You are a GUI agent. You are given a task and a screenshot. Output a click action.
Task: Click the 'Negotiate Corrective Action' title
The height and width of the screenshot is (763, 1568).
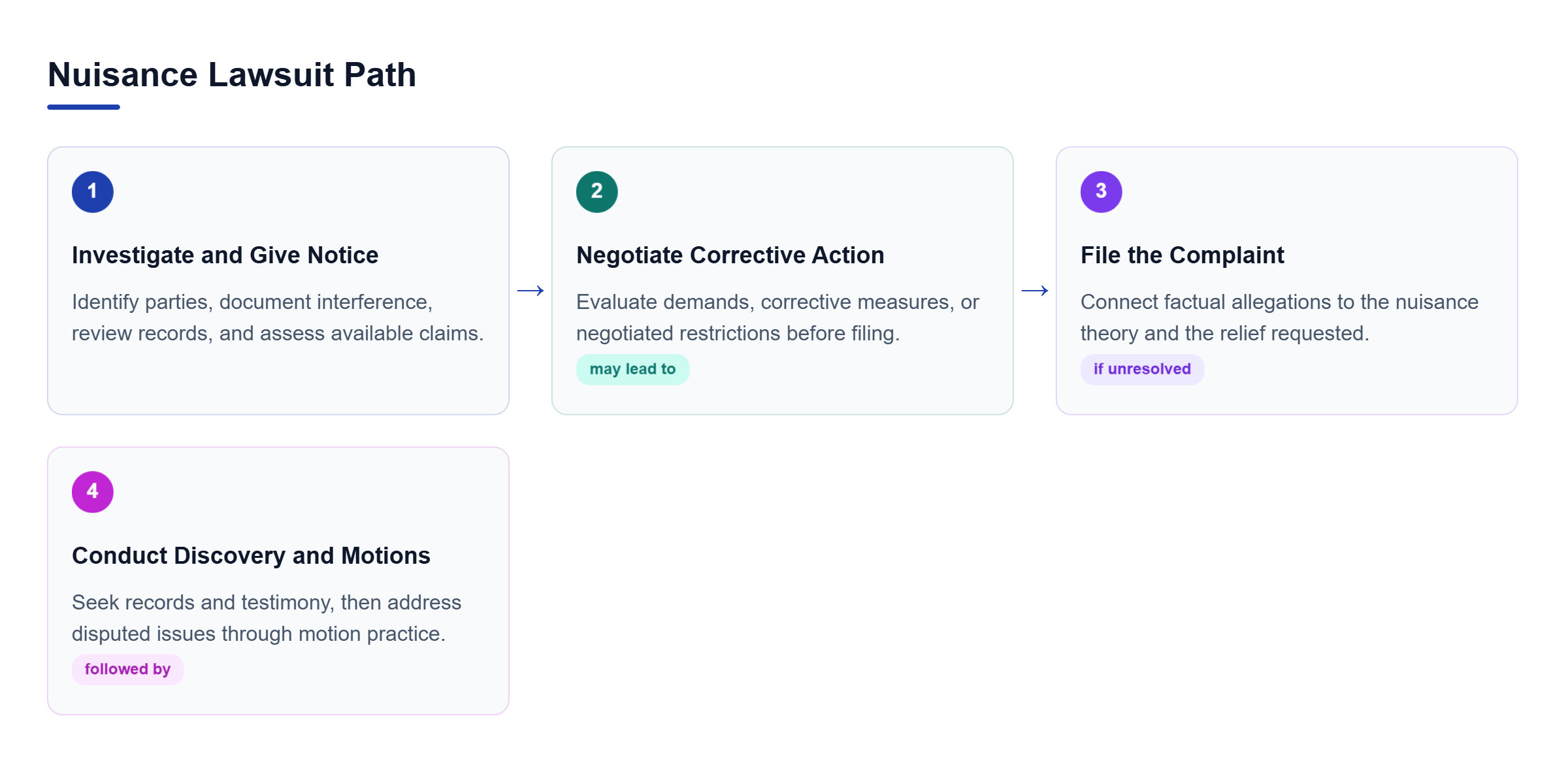click(730, 255)
